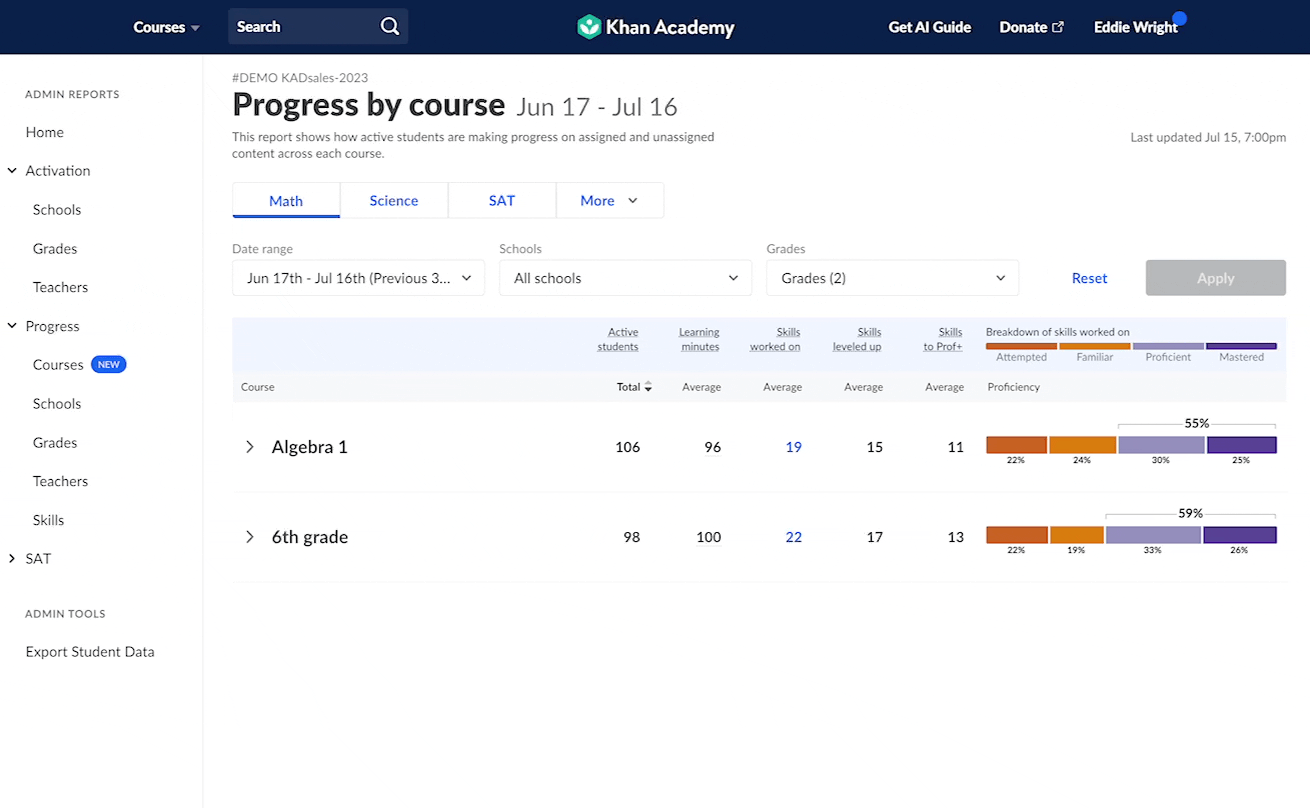
Task: Click the Familiar legend color swatch
Action: pos(1094,346)
